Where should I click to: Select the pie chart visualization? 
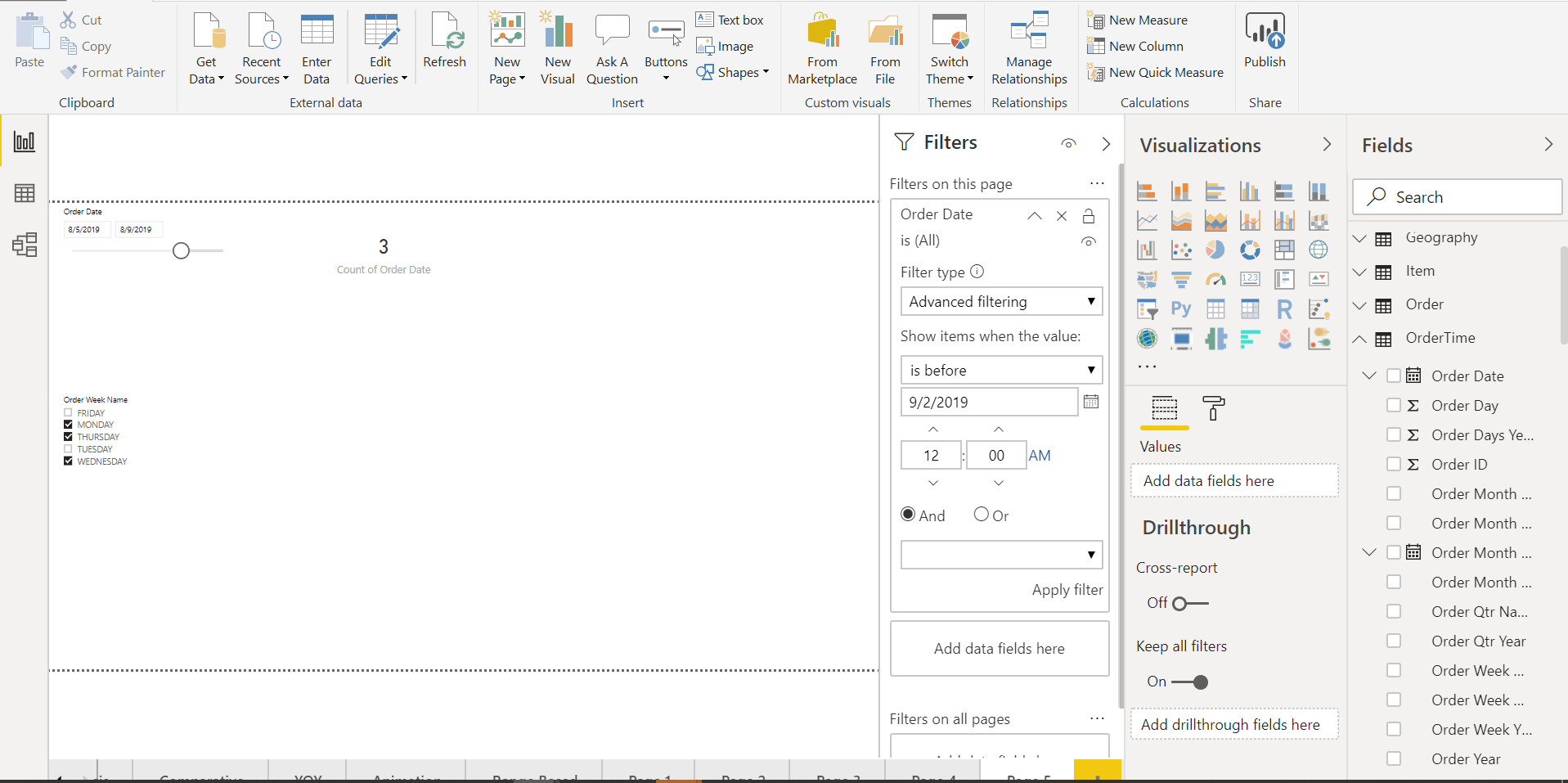(1215, 250)
